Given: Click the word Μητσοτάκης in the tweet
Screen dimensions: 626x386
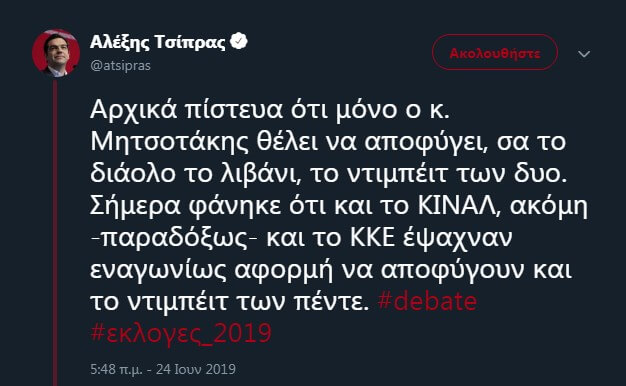Looking at the screenshot, I should pos(170,141).
